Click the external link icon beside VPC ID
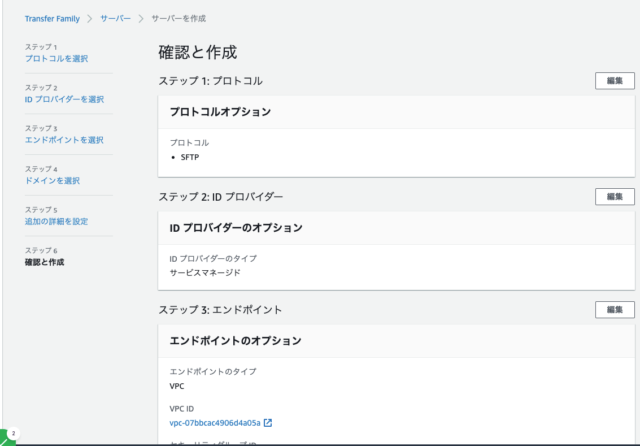The image size is (640, 446). point(268,423)
